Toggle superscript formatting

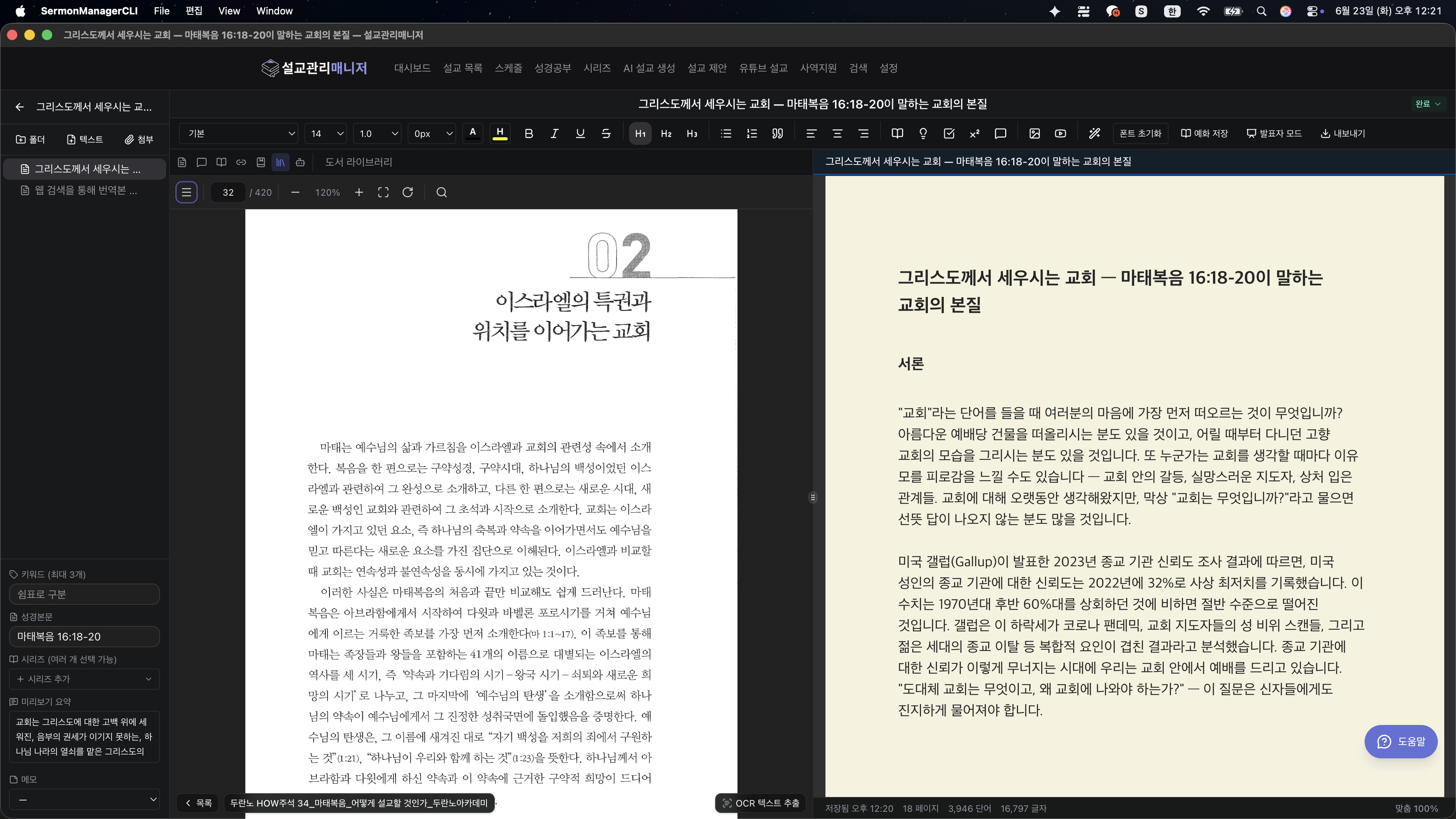(974, 133)
